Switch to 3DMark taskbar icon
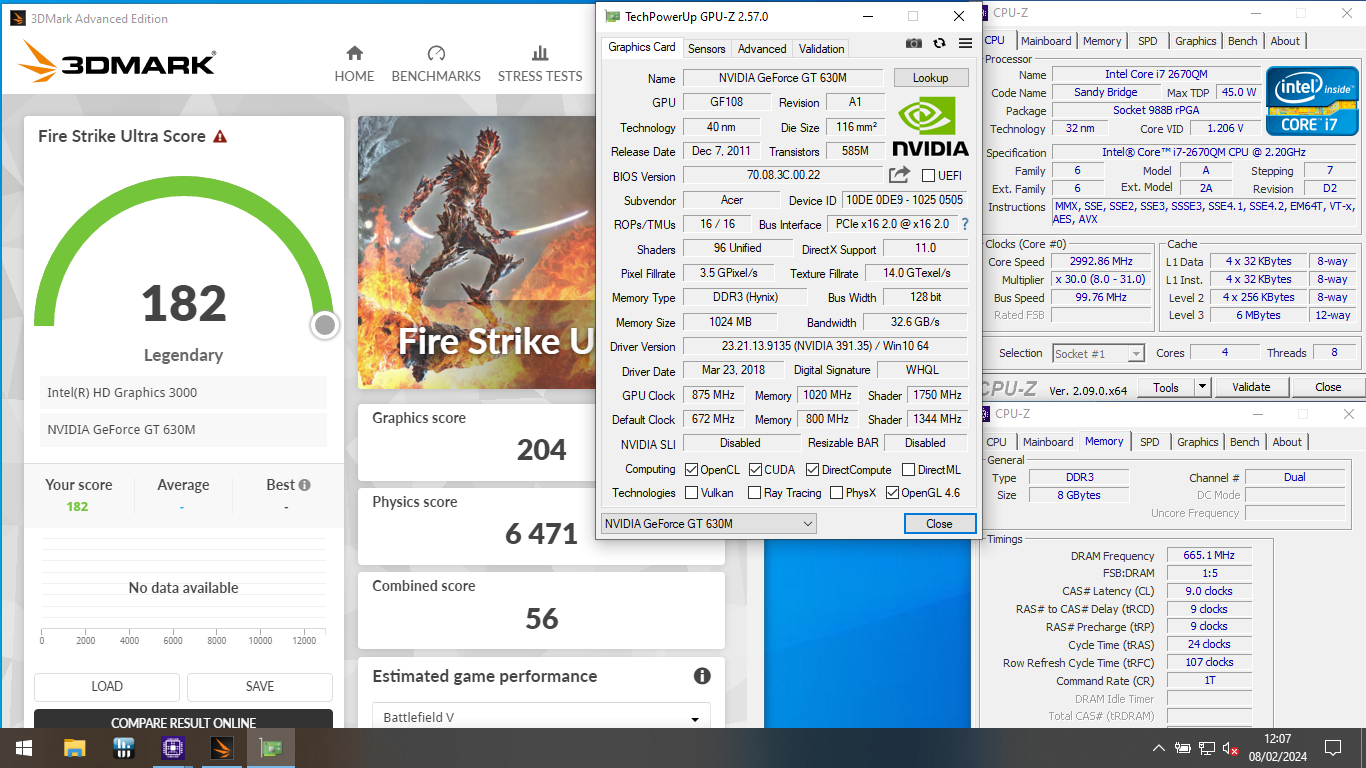Image resolution: width=1366 pixels, height=768 pixels. tap(222, 748)
